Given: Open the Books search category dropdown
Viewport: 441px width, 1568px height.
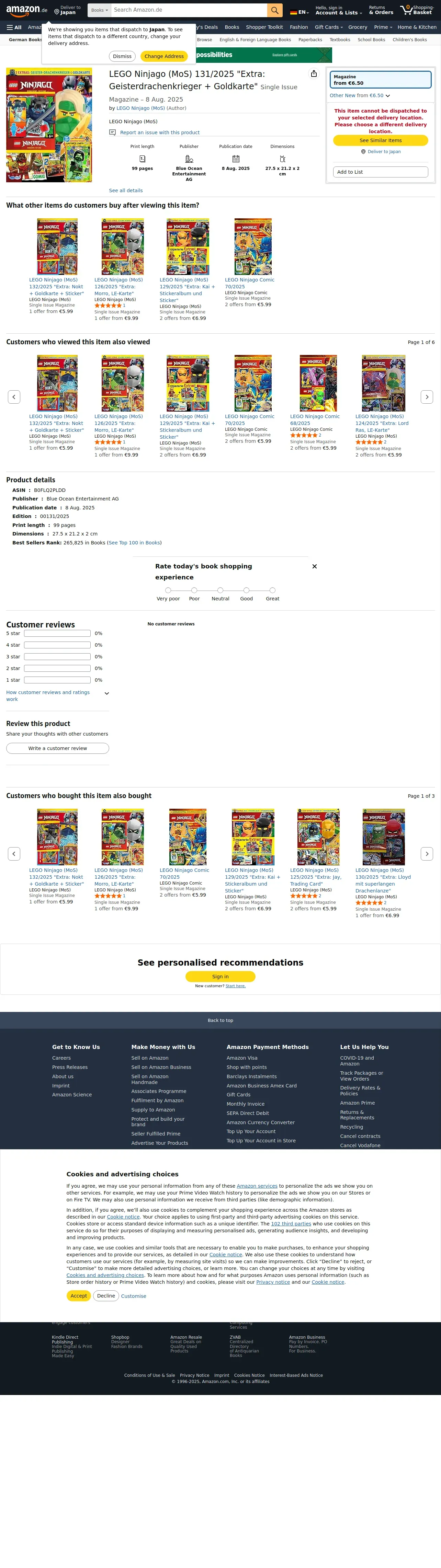Looking at the screenshot, I should 99,10.
